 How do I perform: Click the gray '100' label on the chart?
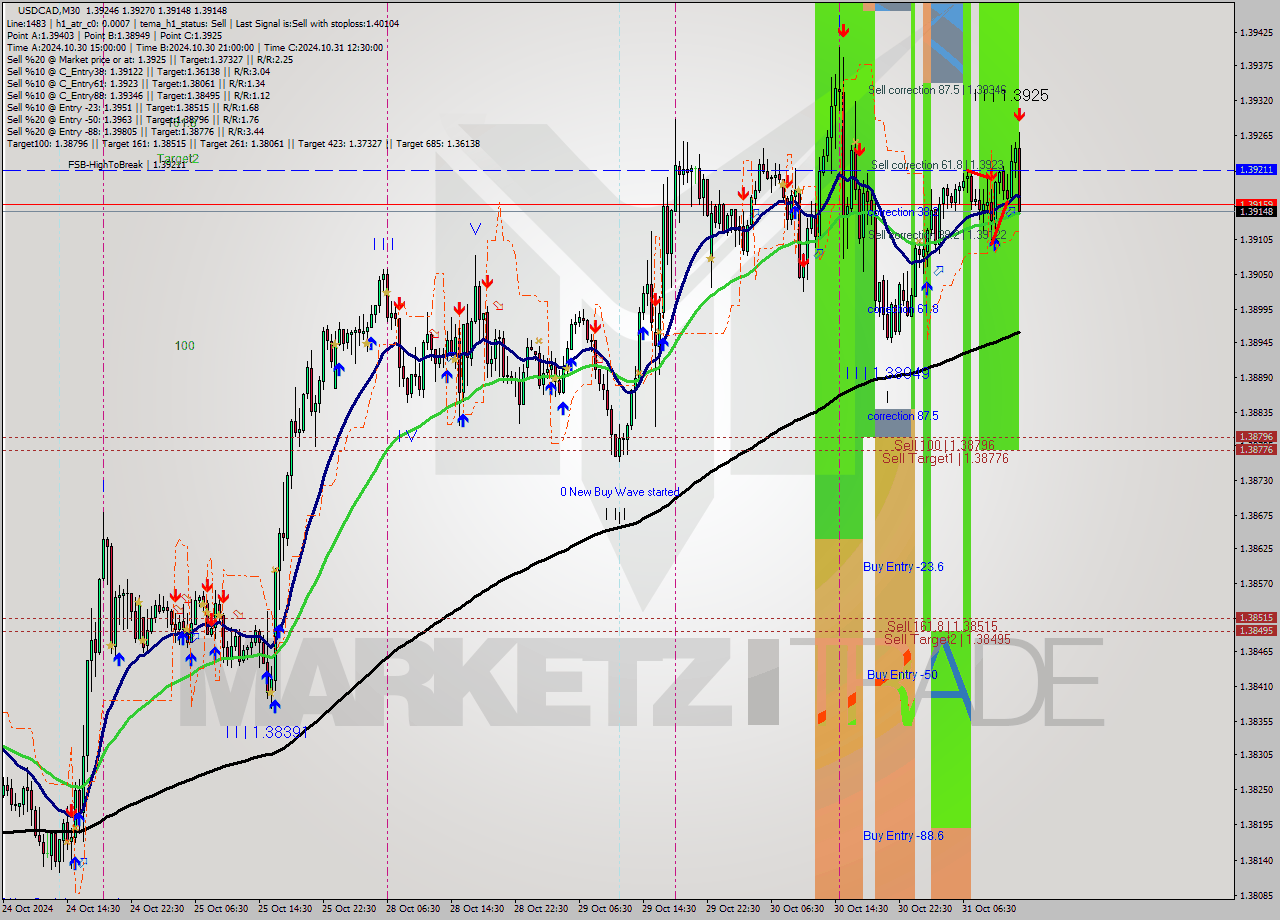click(185, 346)
